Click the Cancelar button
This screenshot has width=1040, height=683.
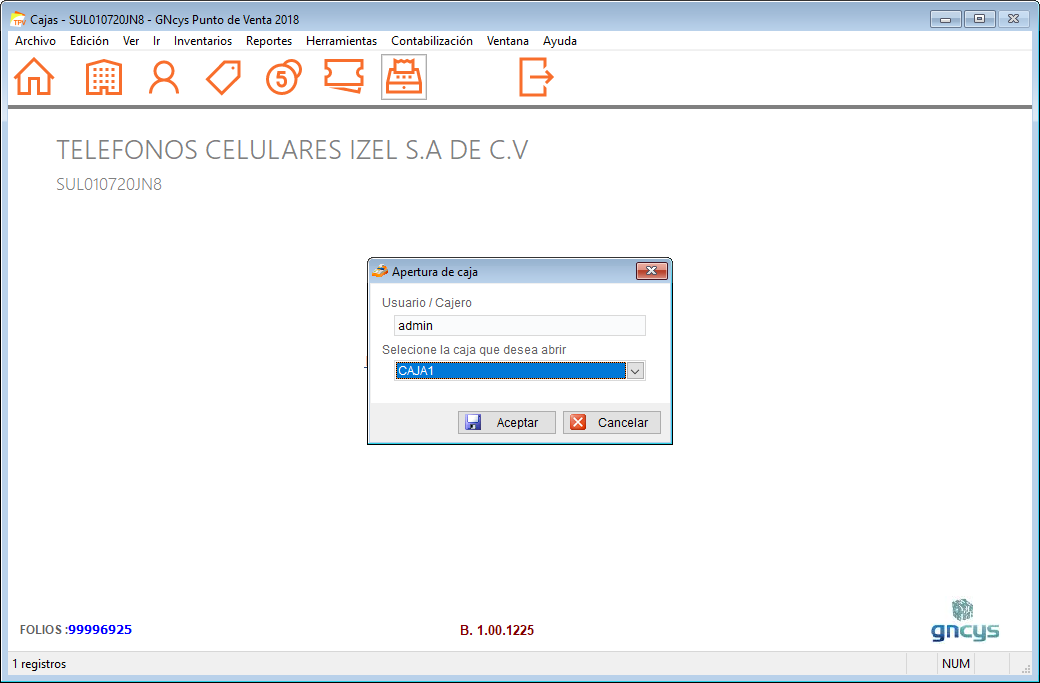[x=612, y=422]
